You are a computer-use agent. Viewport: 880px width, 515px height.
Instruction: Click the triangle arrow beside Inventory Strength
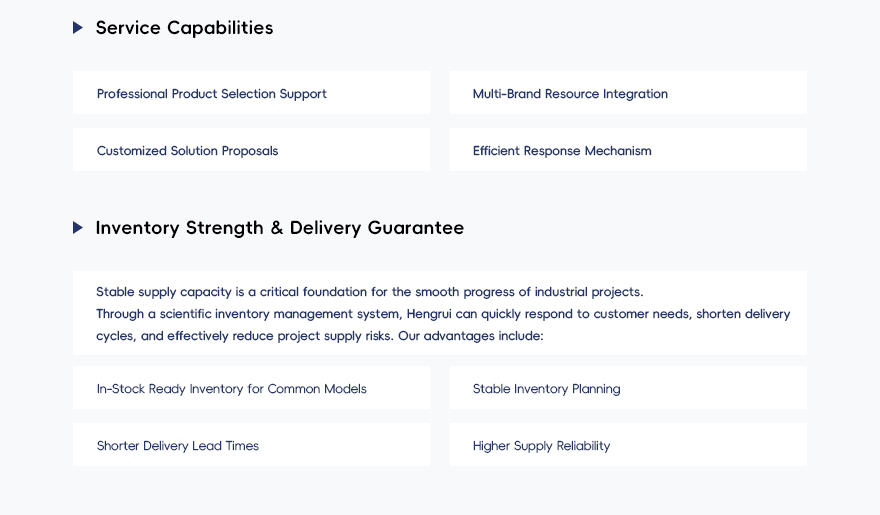pos(78,228)
